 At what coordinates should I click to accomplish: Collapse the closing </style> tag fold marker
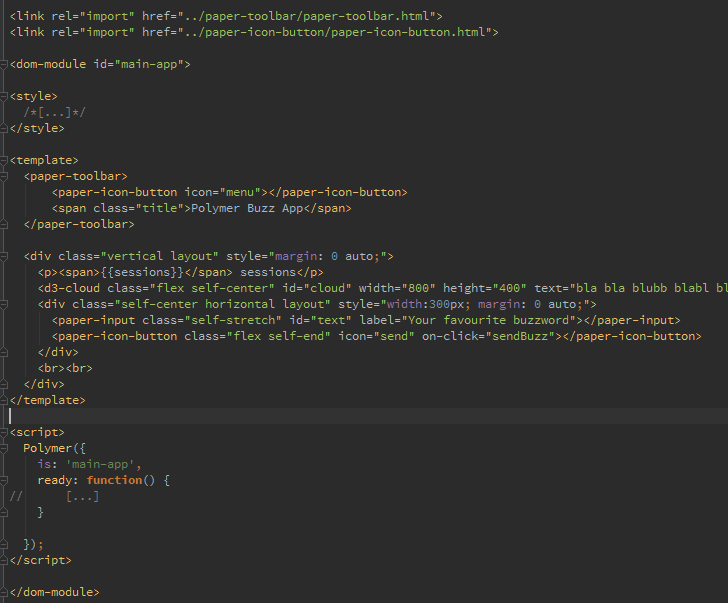point(4,128)
